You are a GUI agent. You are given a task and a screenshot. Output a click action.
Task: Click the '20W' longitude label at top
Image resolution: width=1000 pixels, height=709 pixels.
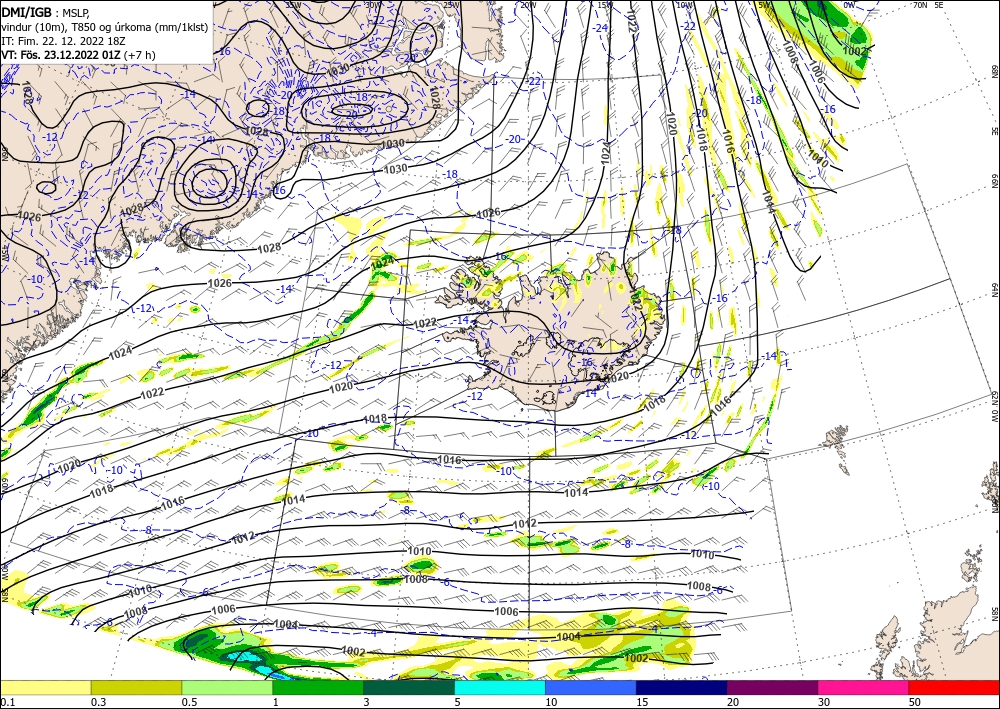pos(527,5)
